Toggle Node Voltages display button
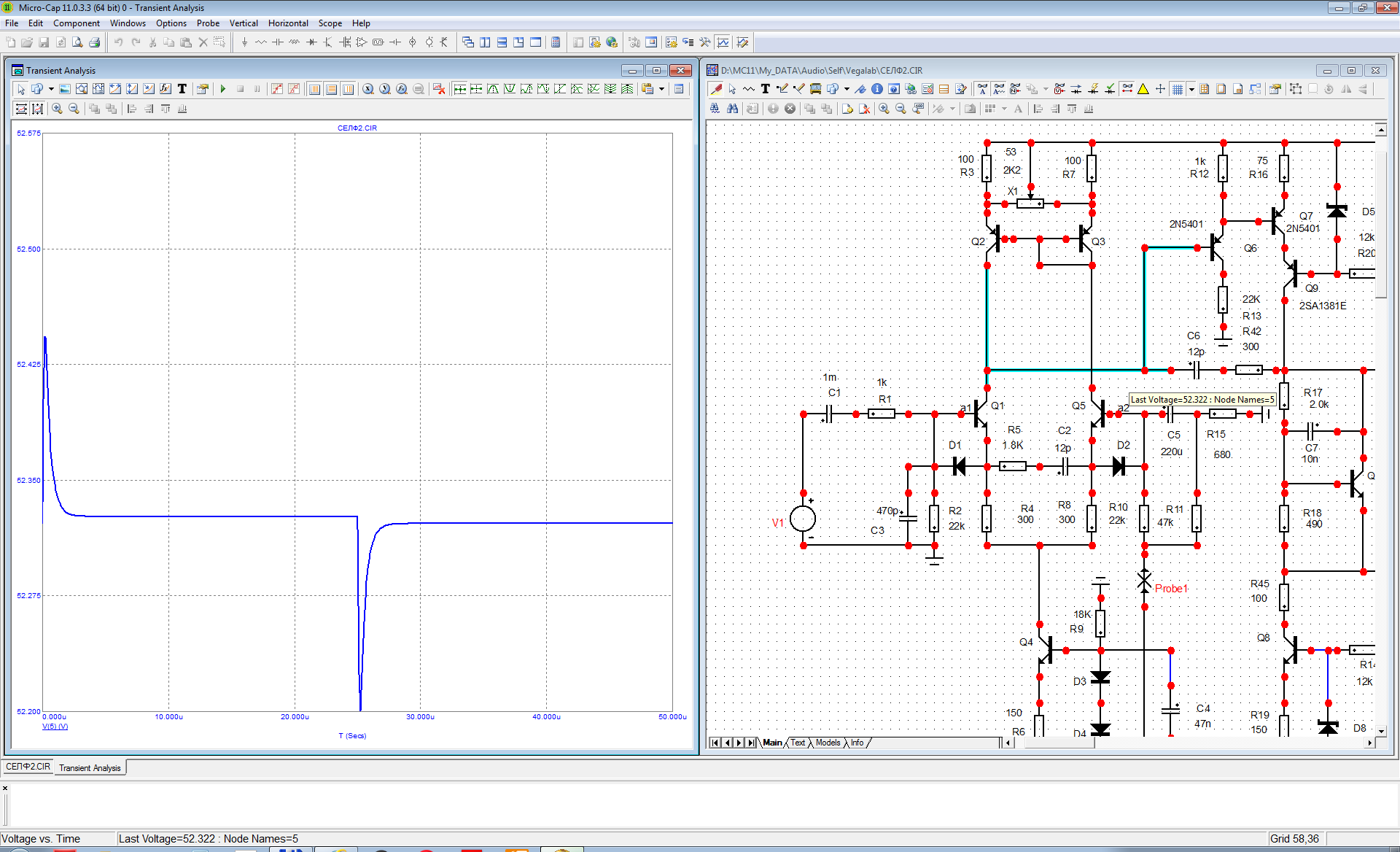 (1059, 89)
